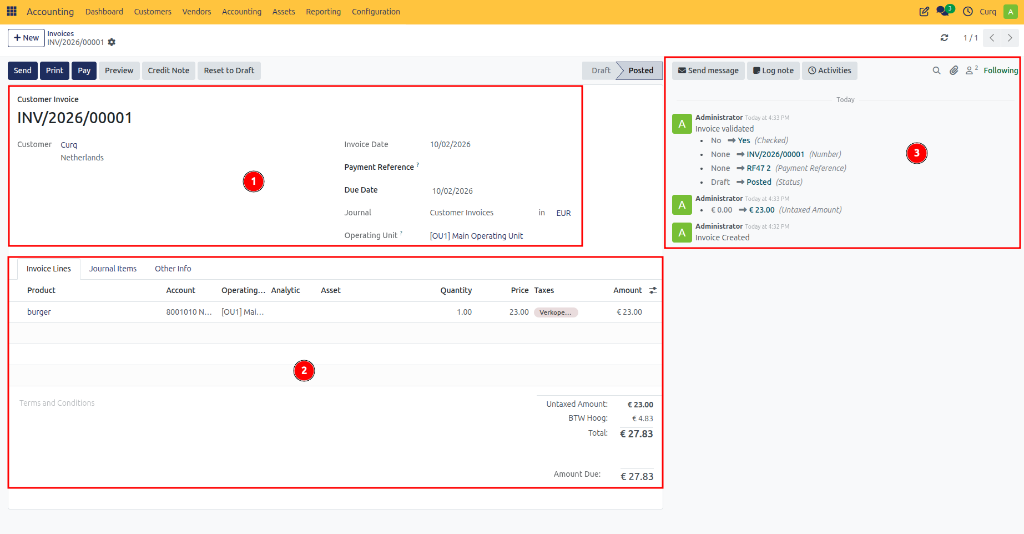
Task: Click the 8001010 account cell
Action: pyautogui.click(x=189, y=312)
